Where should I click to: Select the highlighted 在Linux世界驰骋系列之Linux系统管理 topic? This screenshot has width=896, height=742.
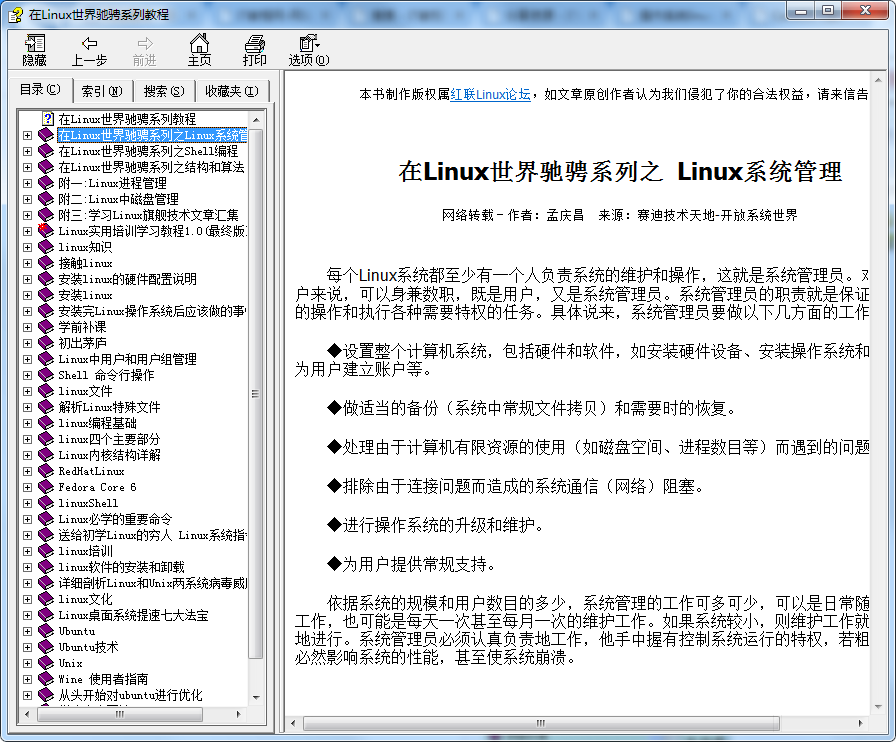pos(140,135)
